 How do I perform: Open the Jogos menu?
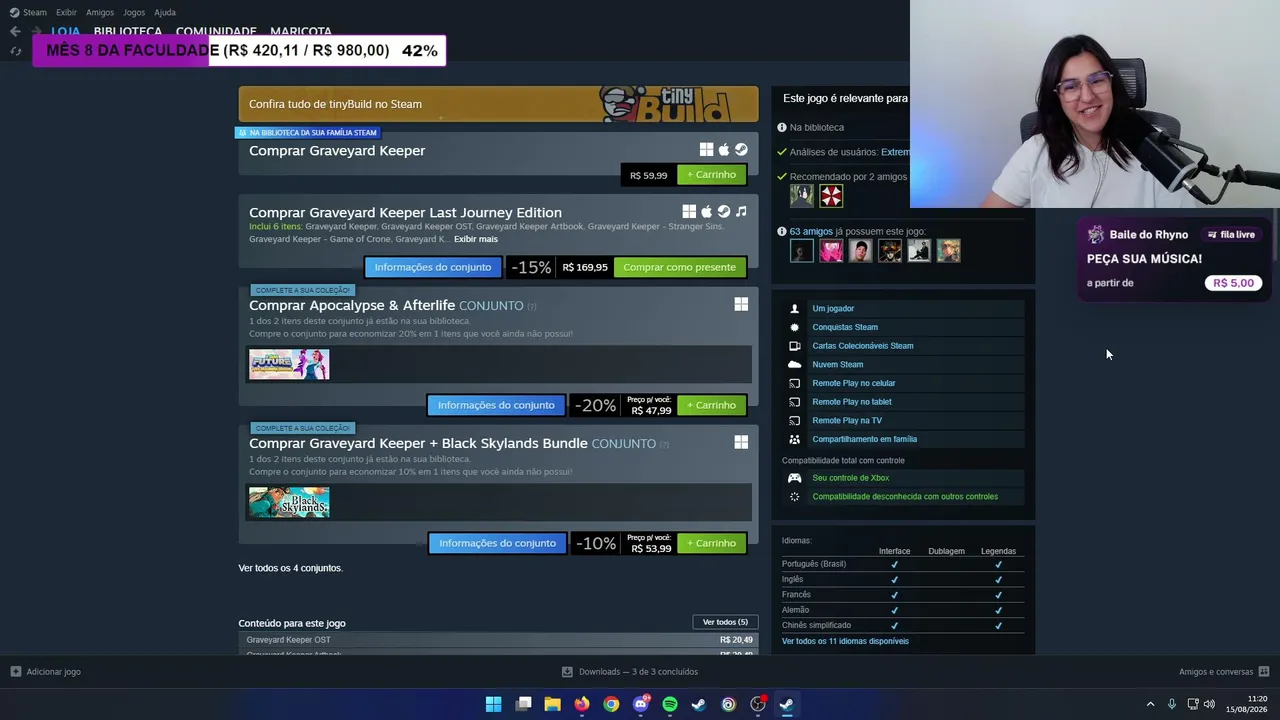[134, 12]
